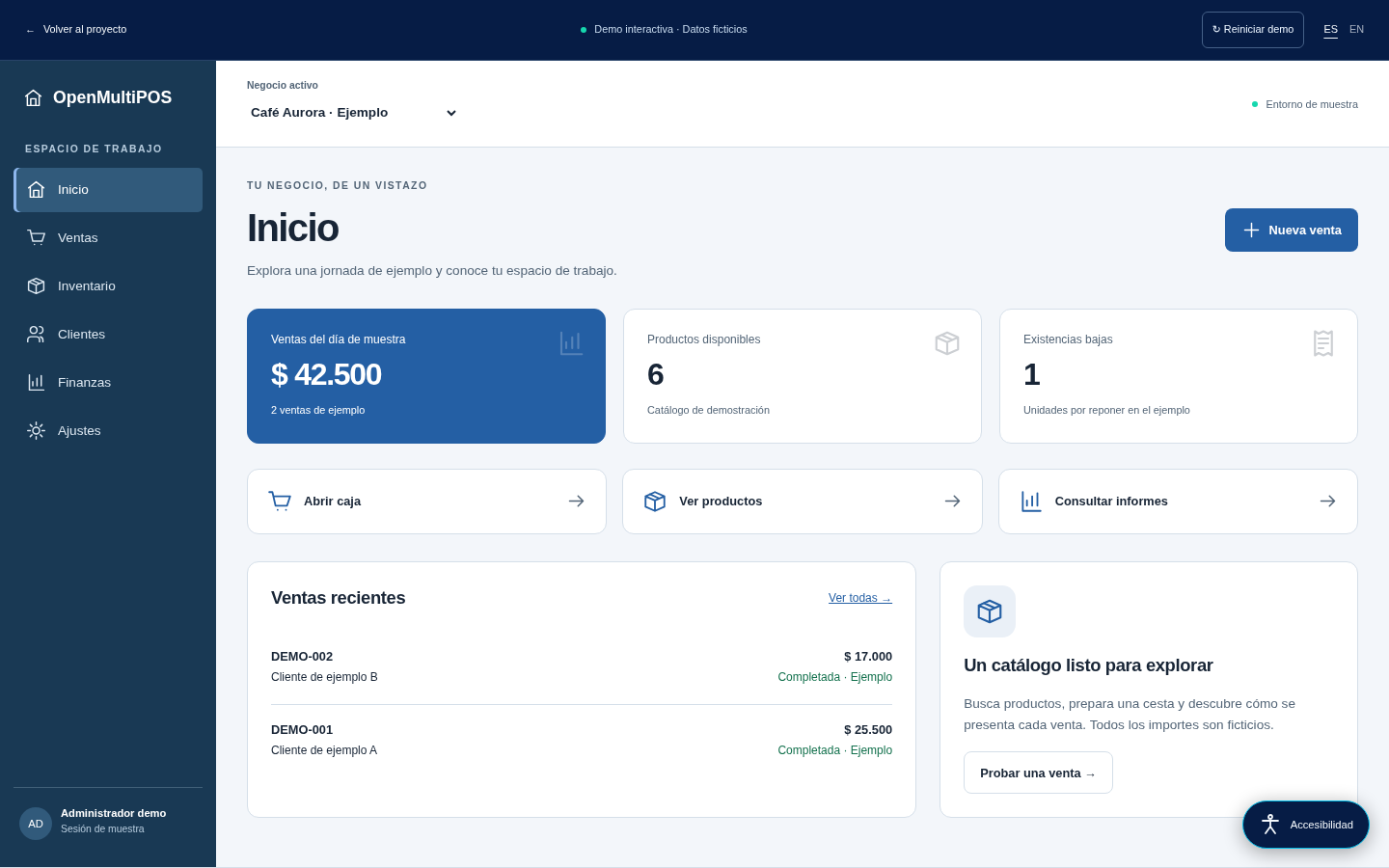The width and height of the screenshot is (1389, 868).
Task: Click the Reiniciar demo button
Action: coord(1253,30)
